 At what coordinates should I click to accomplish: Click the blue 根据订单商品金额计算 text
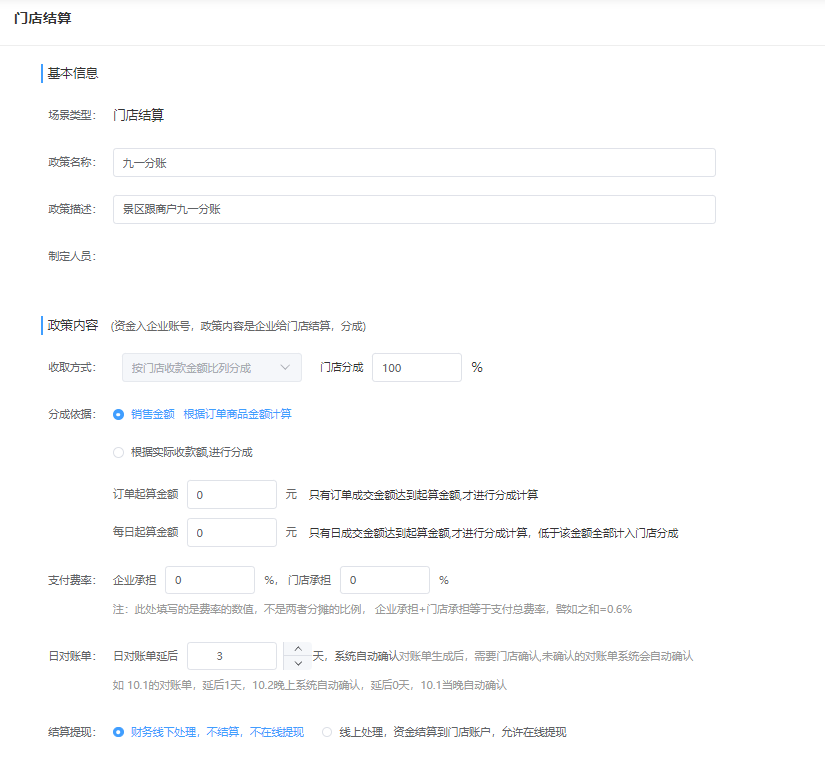[237, 414]
